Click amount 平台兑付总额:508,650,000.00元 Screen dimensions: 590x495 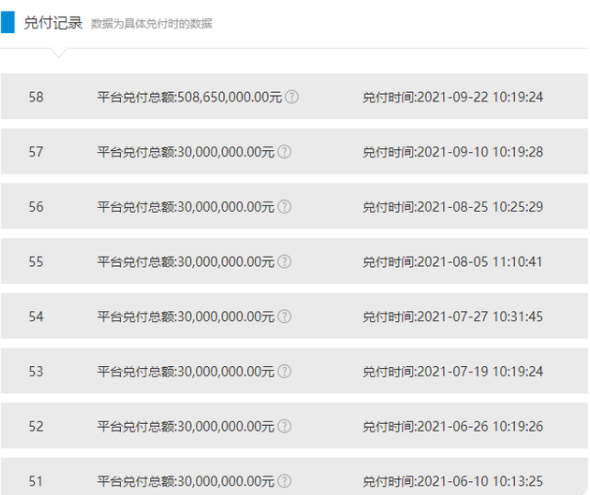coord(190,97)
